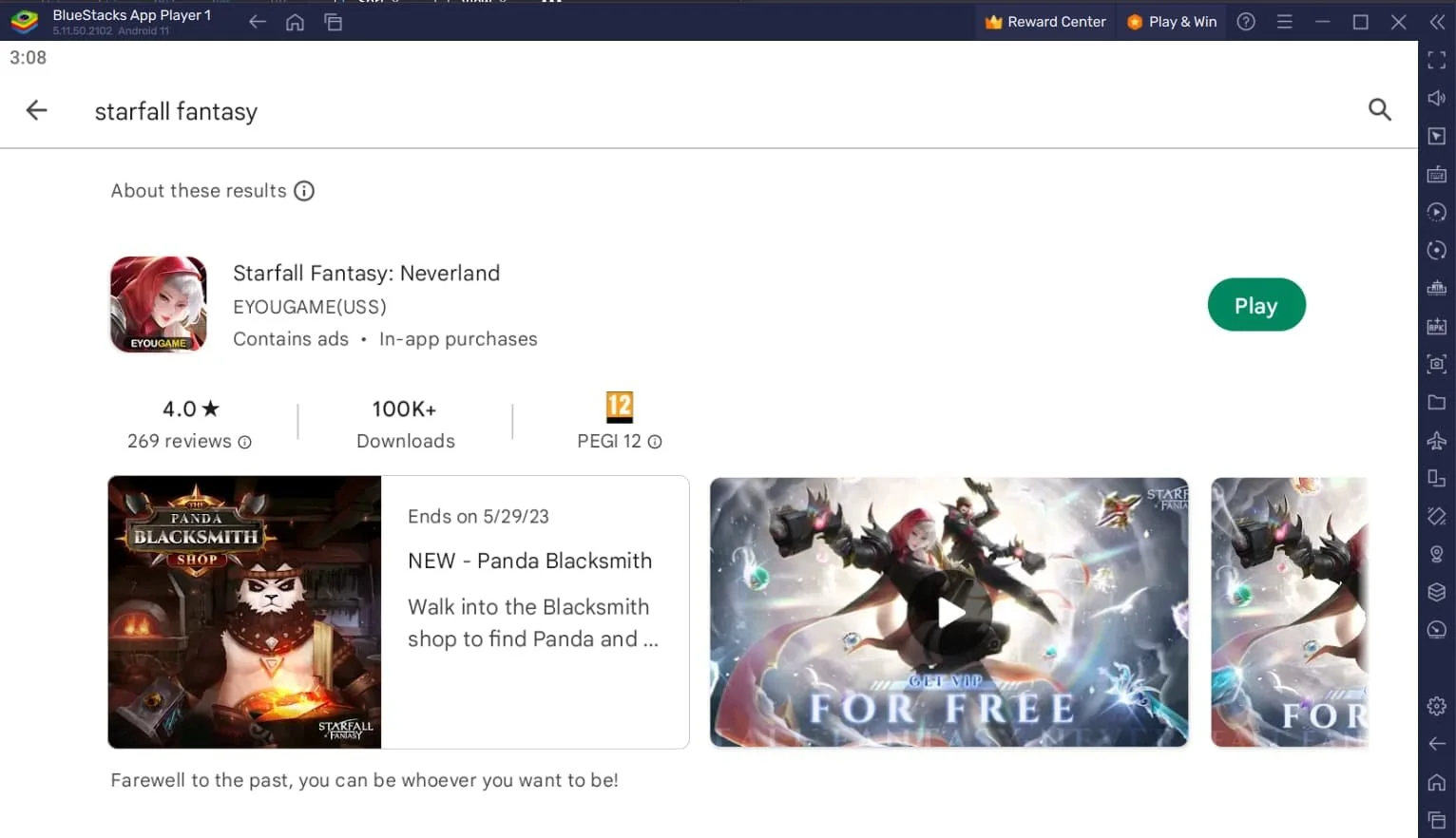Click the Farewell to the past description

coord(364,780)
